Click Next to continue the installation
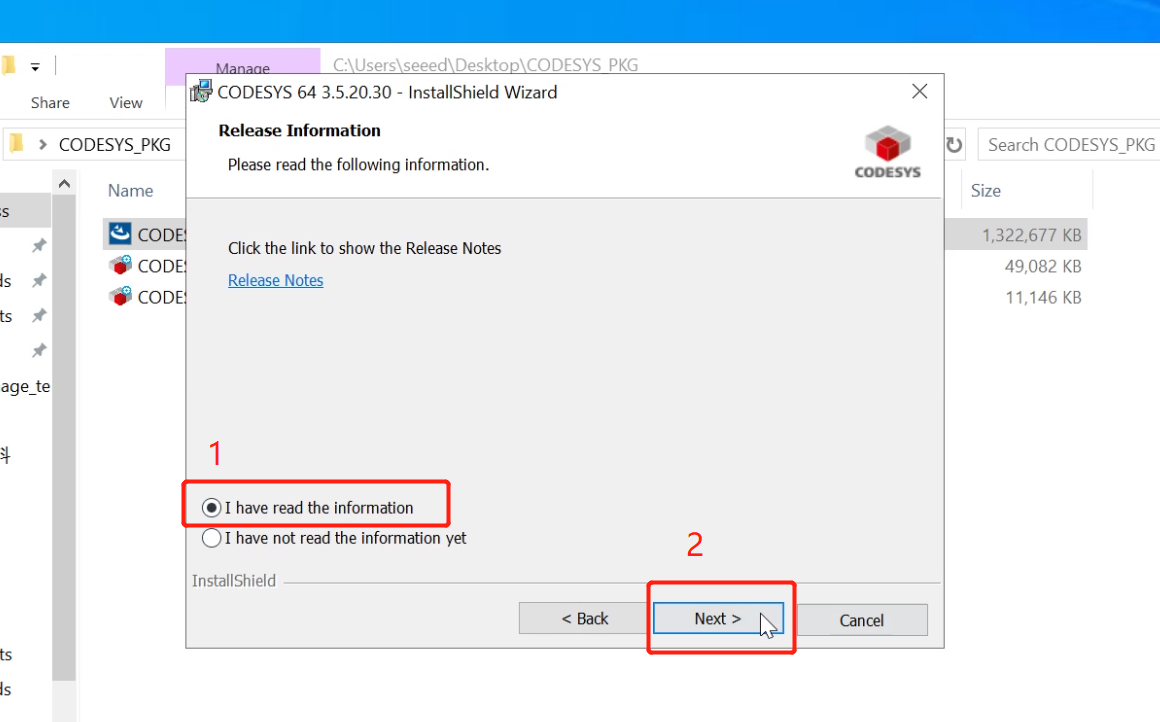 pyautogui.click(x=718, y=618)
